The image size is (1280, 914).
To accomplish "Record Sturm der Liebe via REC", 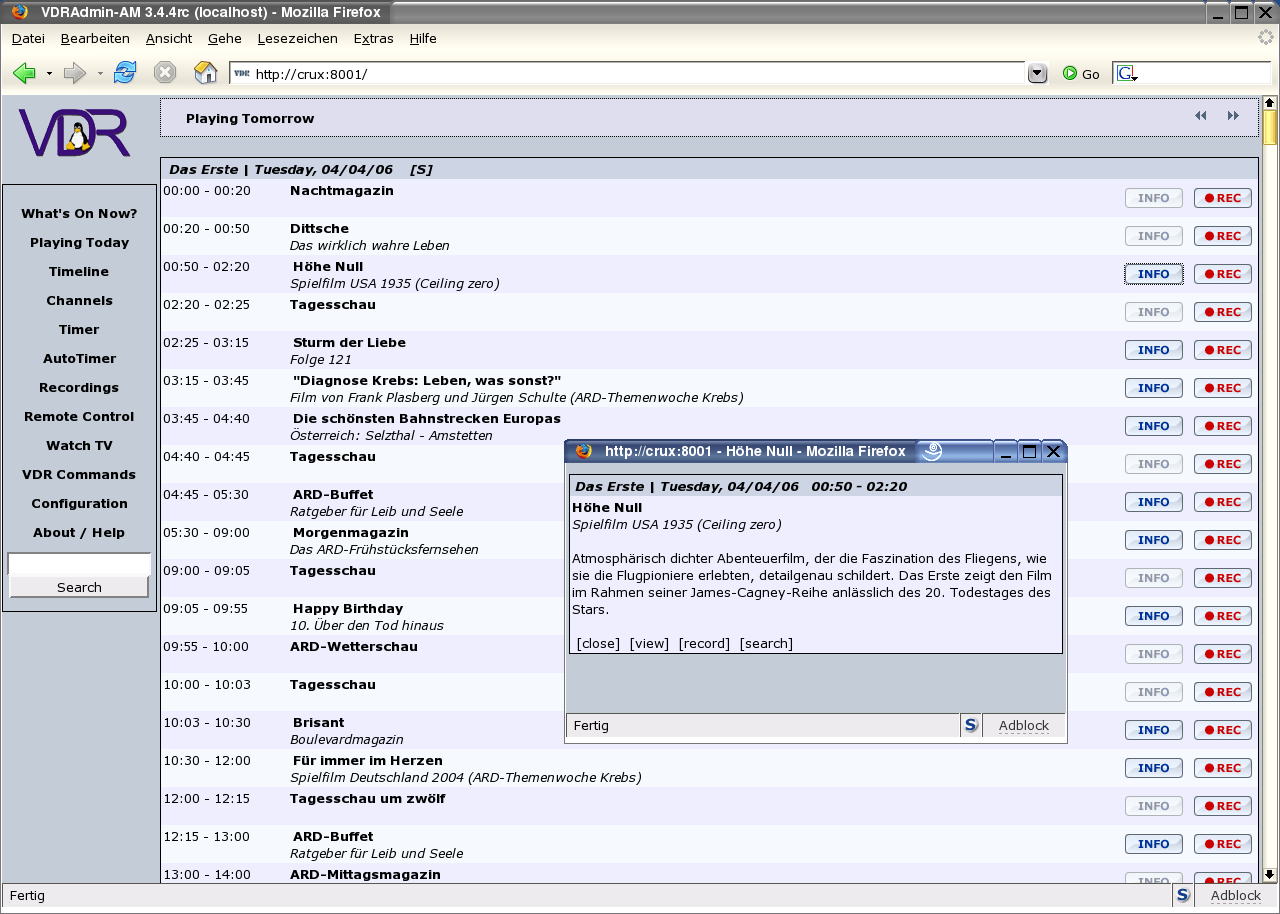I will 1222,350.
